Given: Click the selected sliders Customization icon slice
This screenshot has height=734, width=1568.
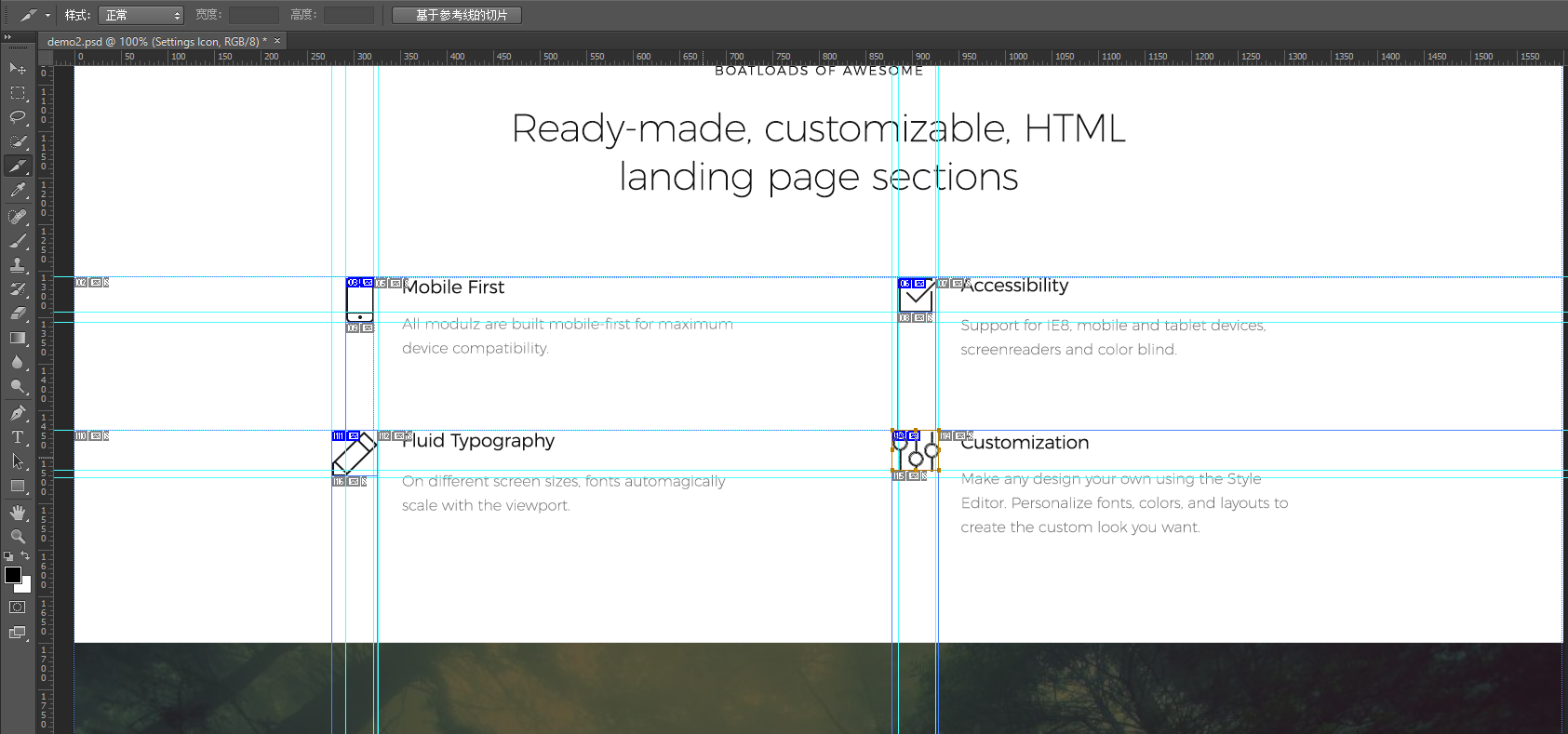Looking at the screenshot, I should click(916, 451).
